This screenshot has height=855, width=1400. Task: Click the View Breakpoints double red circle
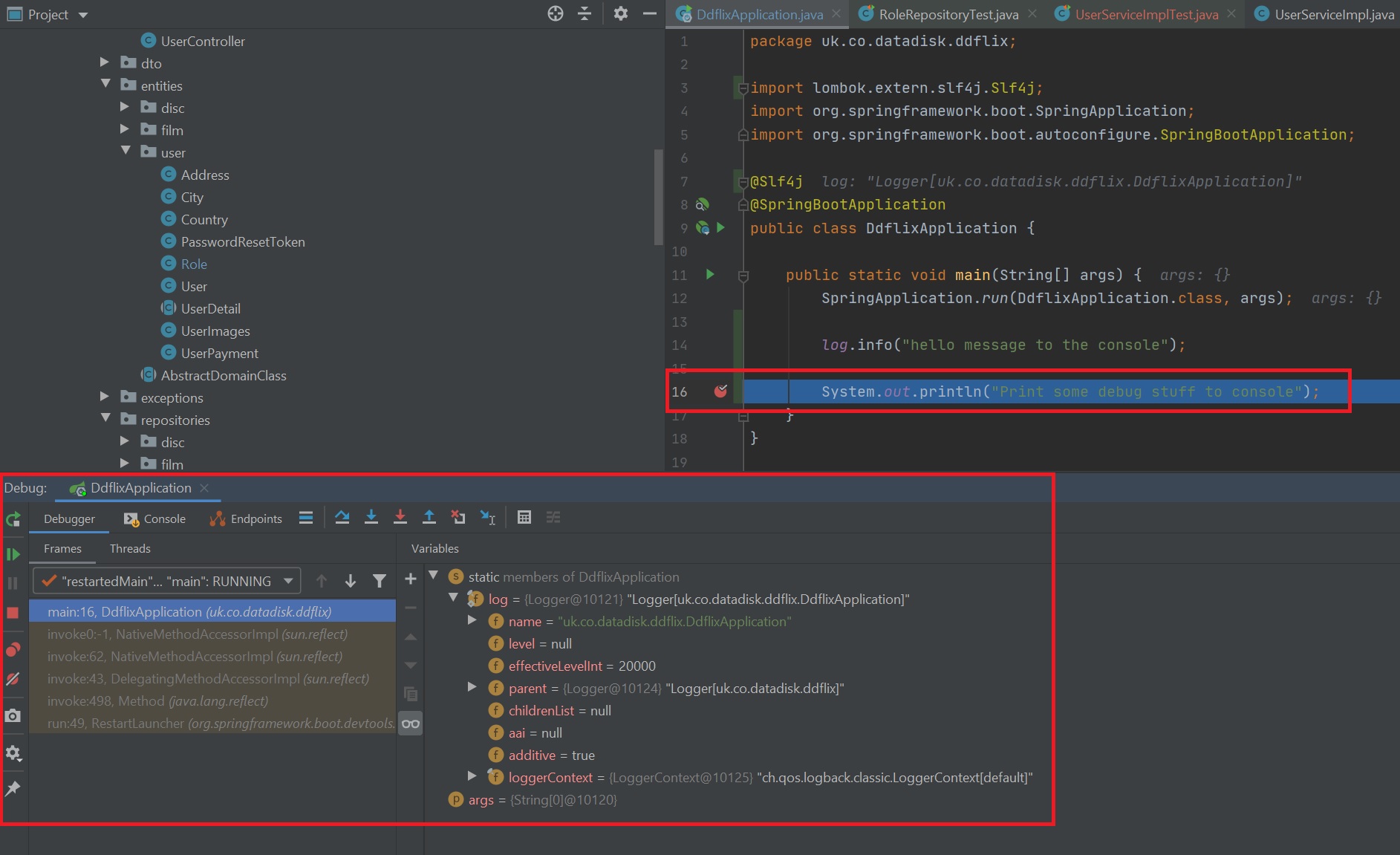(x=13, y=649)
